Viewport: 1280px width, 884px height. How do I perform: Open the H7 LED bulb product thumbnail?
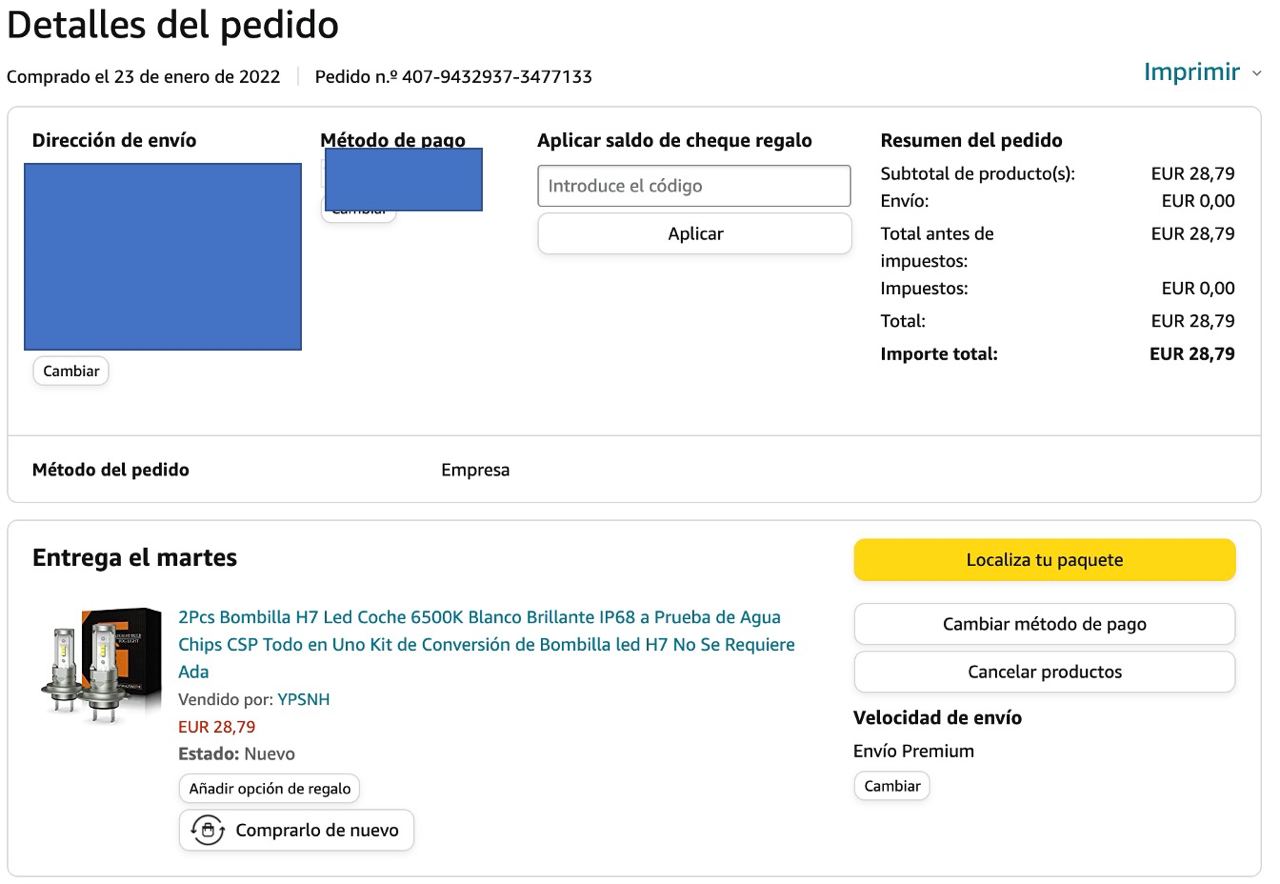(101, 661)
